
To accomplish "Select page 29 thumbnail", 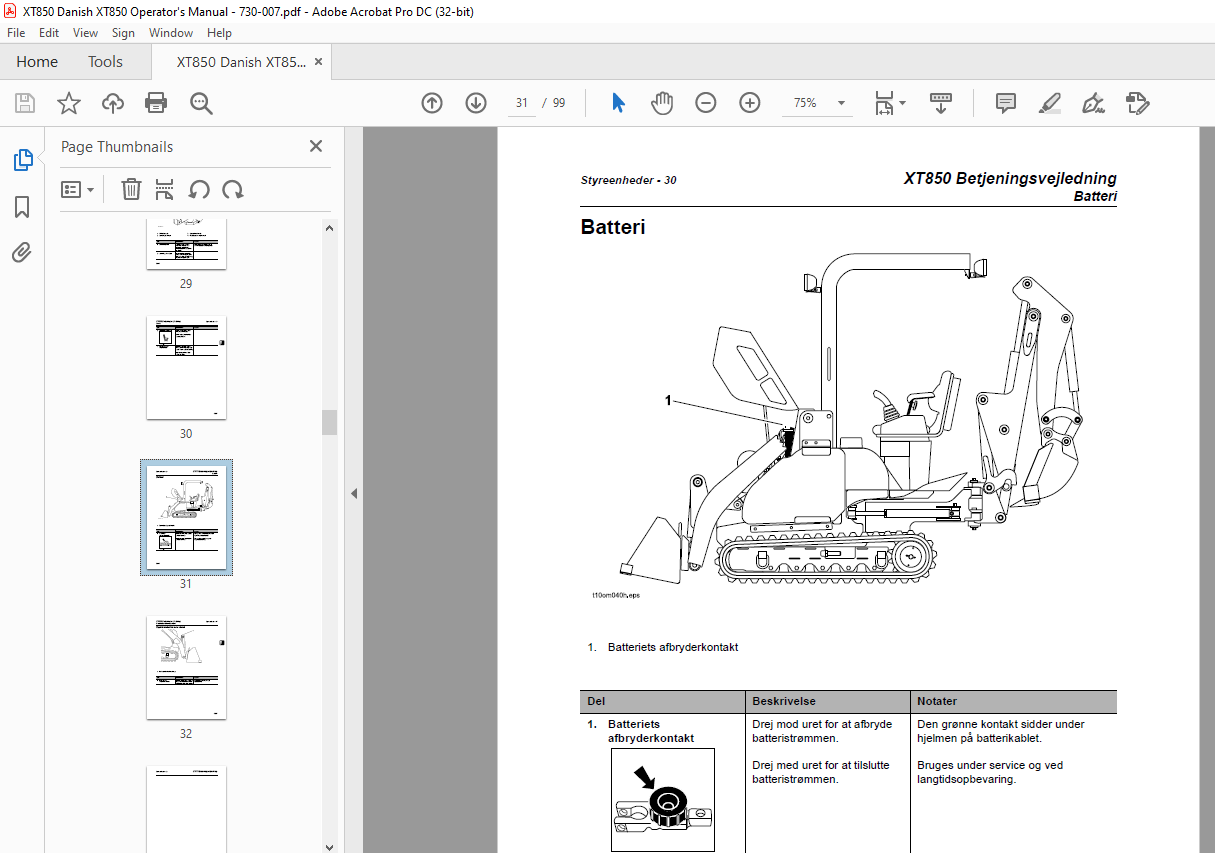I will click(186, 243).
